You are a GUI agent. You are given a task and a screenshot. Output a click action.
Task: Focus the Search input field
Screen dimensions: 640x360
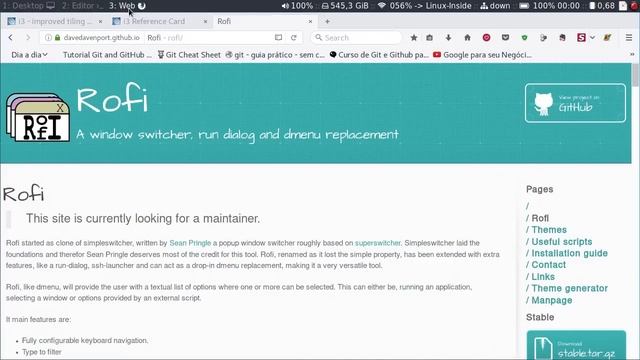click(356, 38)
